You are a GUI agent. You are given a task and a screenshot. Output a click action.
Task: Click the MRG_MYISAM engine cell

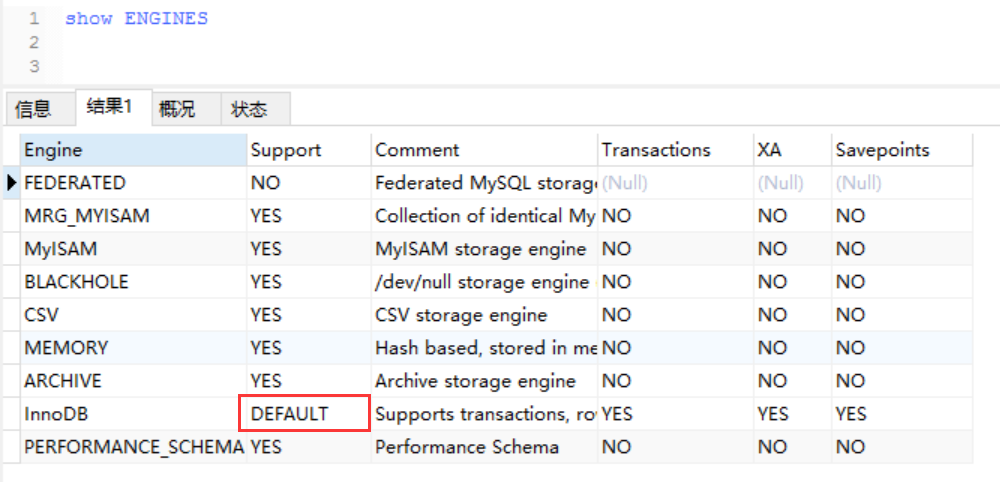coord(133,215)
